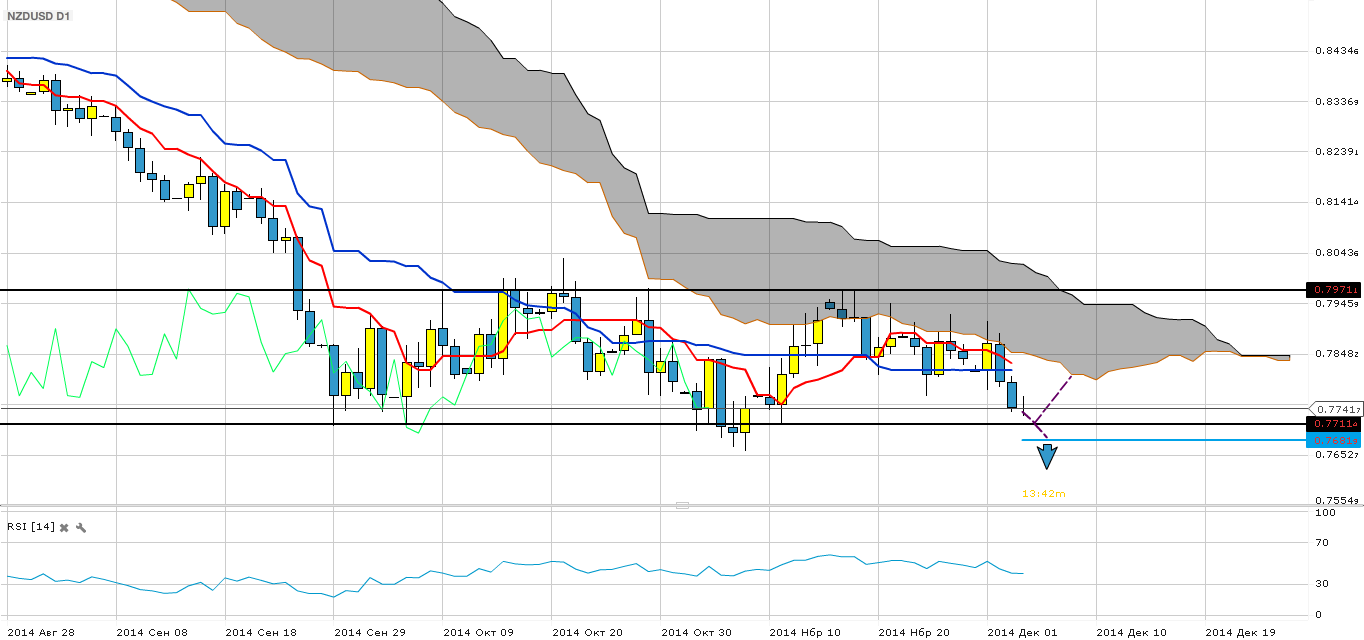Image resolution: width=1364 pixels, height=640 pixels.
Task: Click the 2014 Ноя 10 date label
Action: pyautogui.click(x=803, y=632)
